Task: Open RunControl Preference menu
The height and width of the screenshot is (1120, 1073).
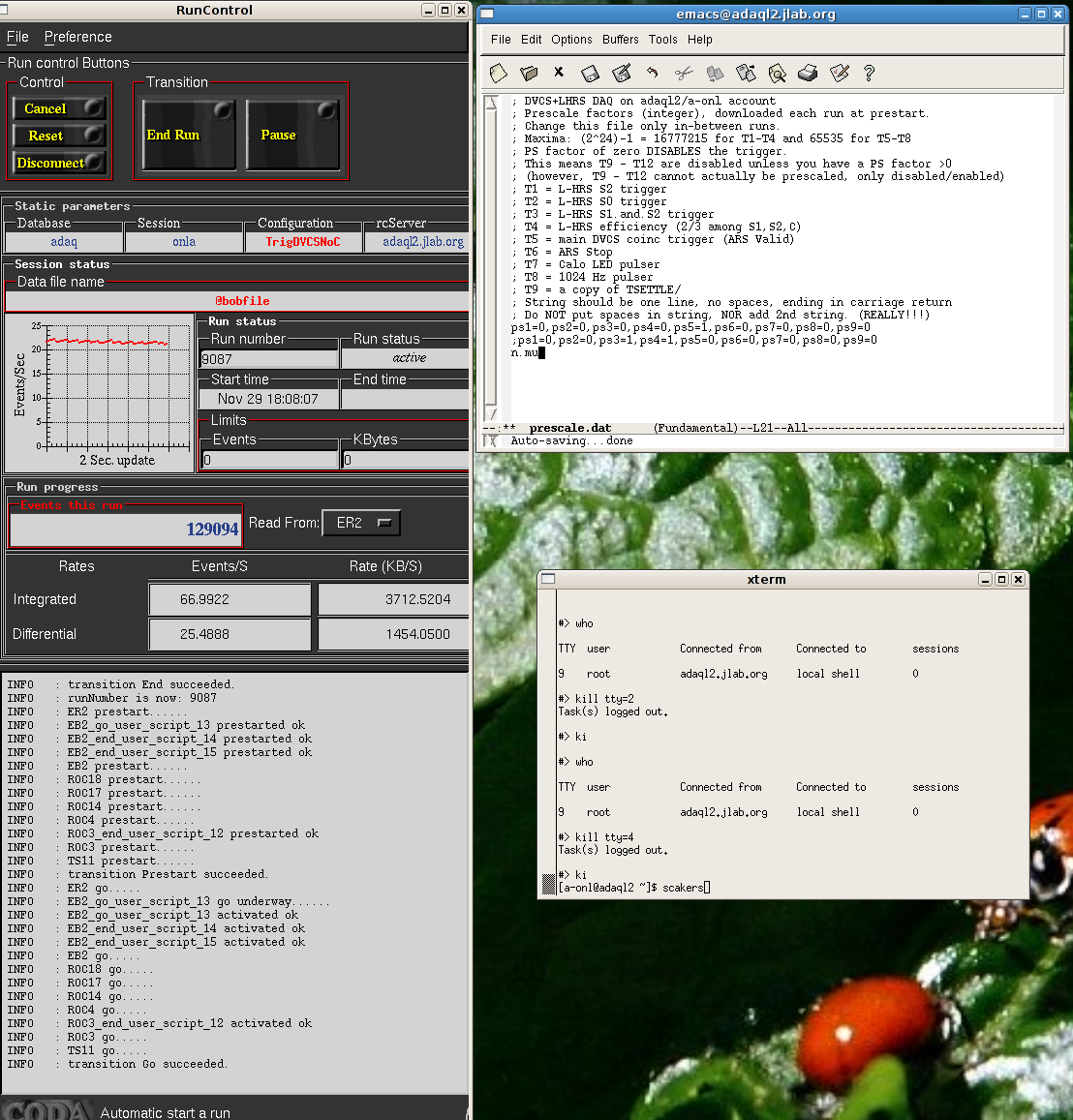Action: 77,37
